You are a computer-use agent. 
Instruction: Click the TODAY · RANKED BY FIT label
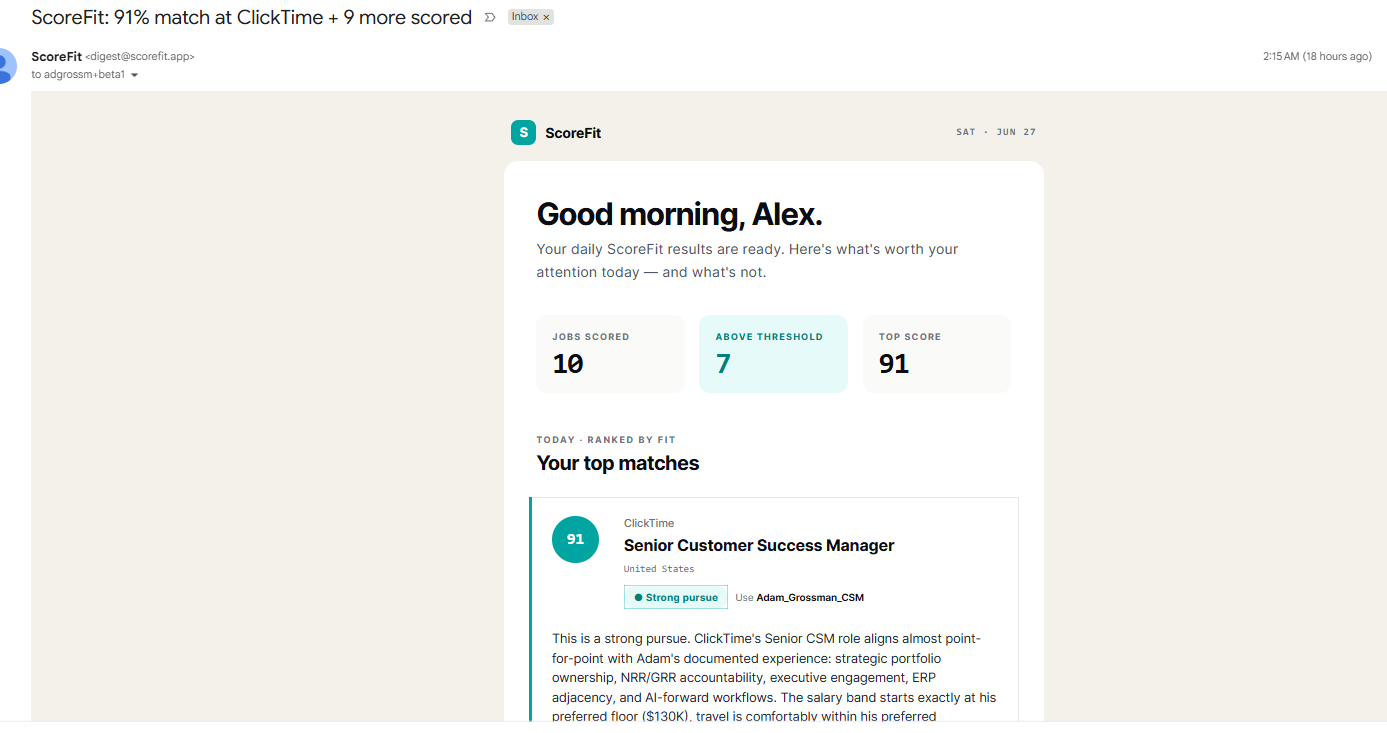pyautogui.click(x=606, y=440)
